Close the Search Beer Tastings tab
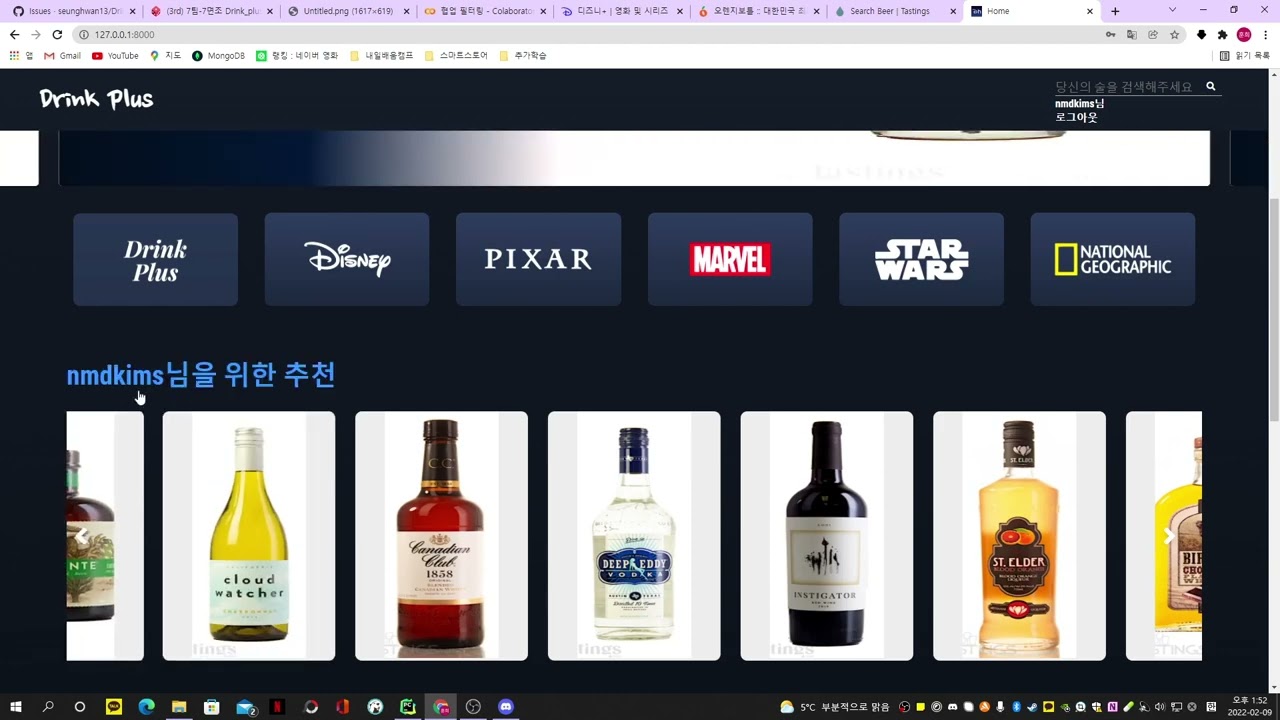Image resolution: width=1280 pixels, height=720 pixels. [953, 11]
